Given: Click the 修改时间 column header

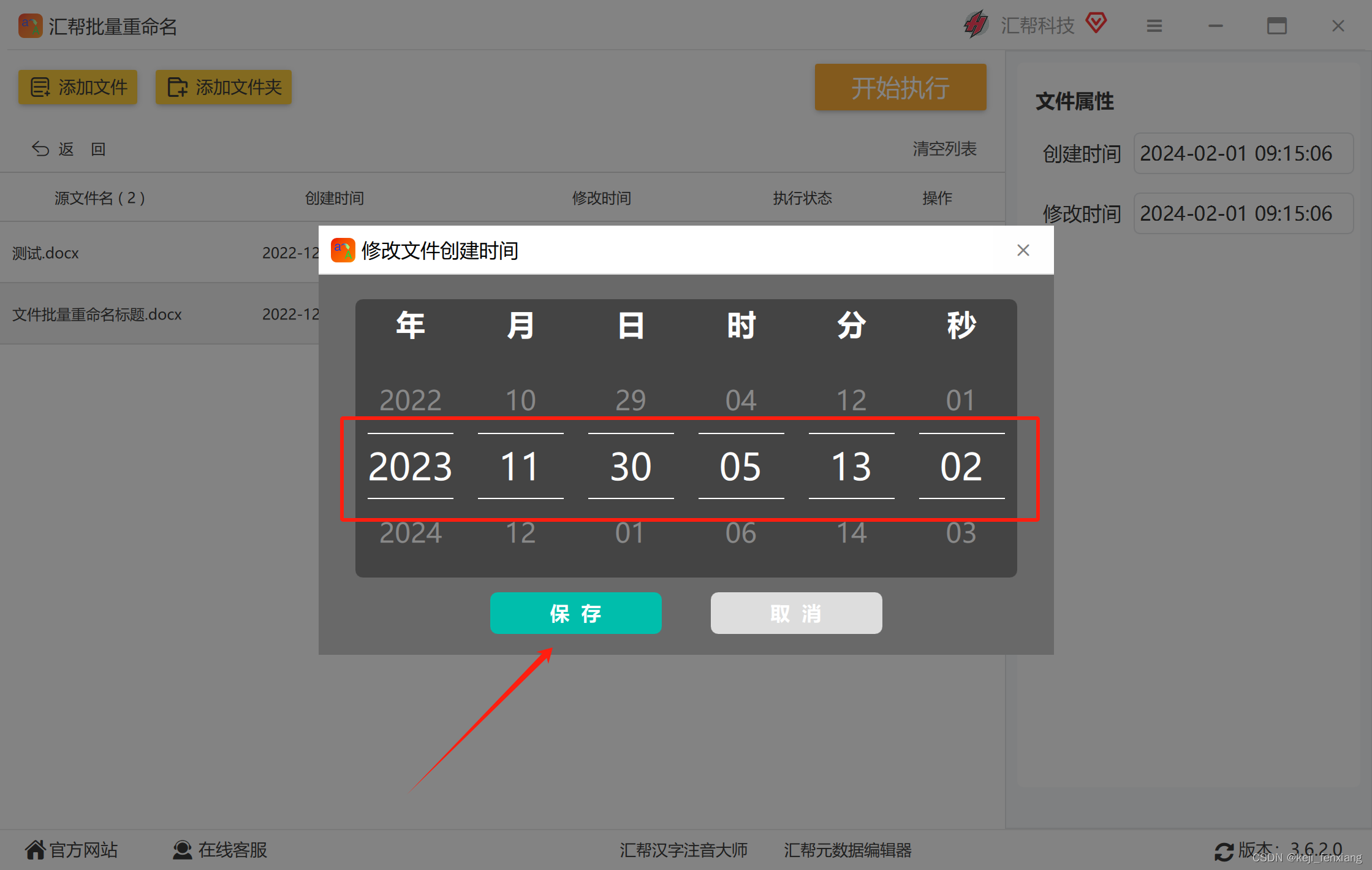Looking at the screenshot, I should pos(601,198).
